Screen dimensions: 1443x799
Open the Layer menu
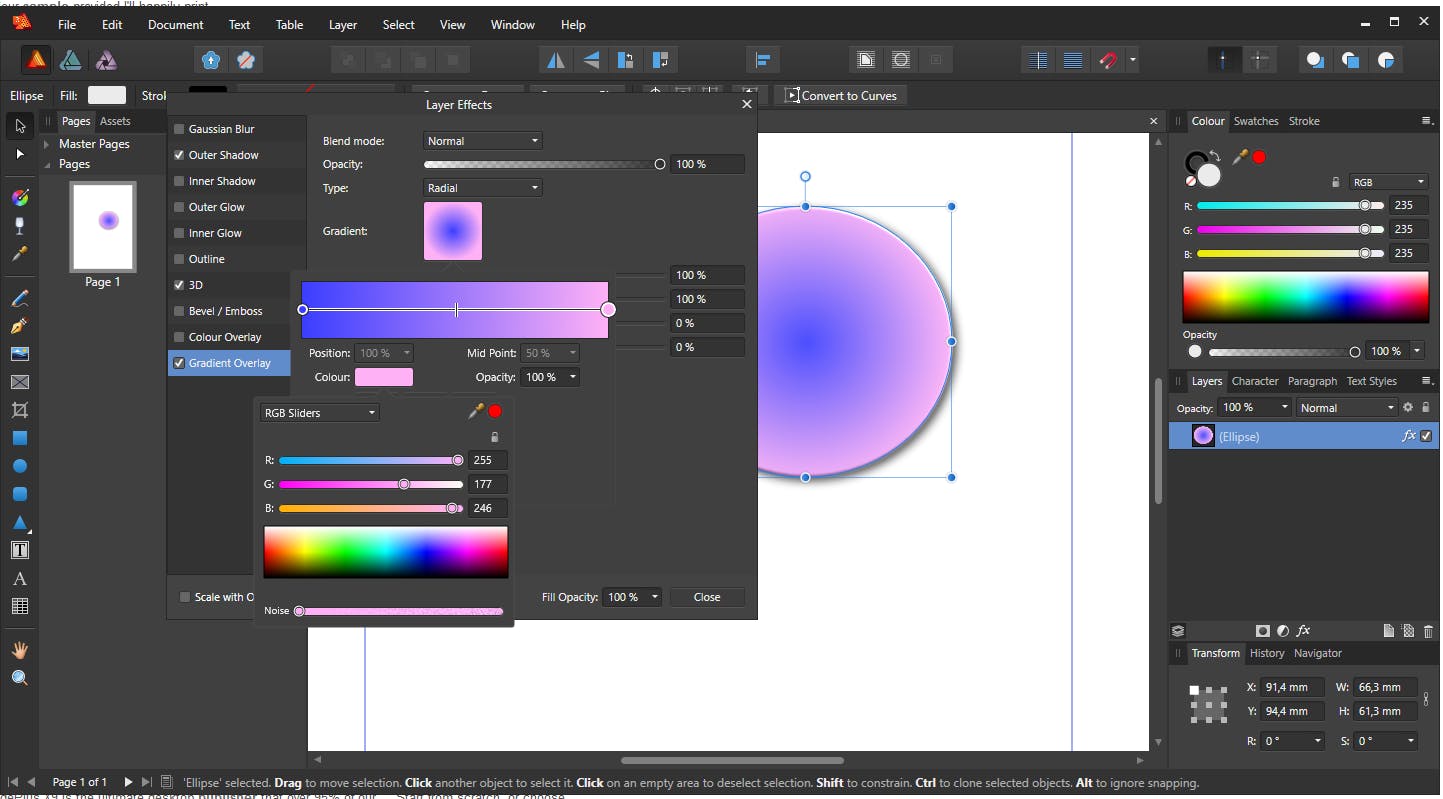[343, 24]
